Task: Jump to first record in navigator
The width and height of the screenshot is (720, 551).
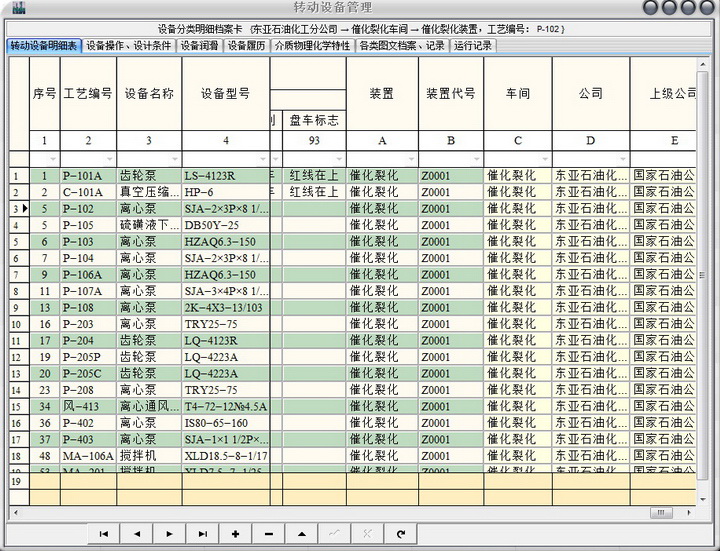Action: 103,534
